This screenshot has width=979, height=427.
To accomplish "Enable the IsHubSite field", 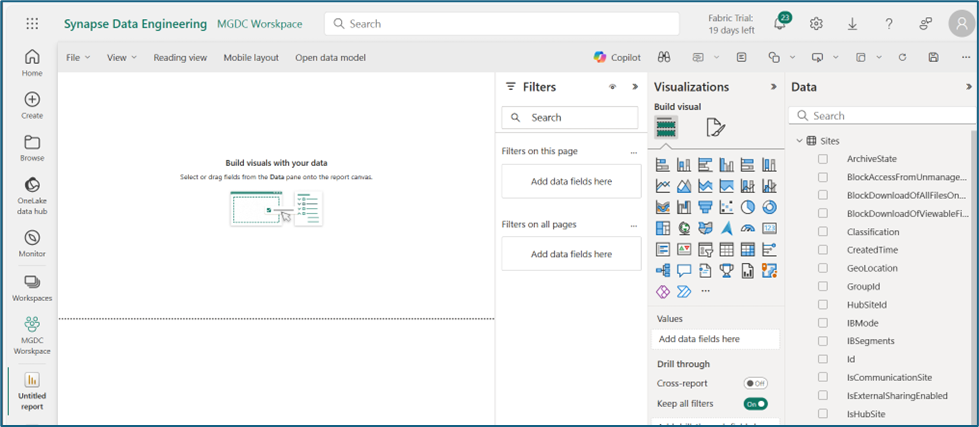I will point(823,413).
